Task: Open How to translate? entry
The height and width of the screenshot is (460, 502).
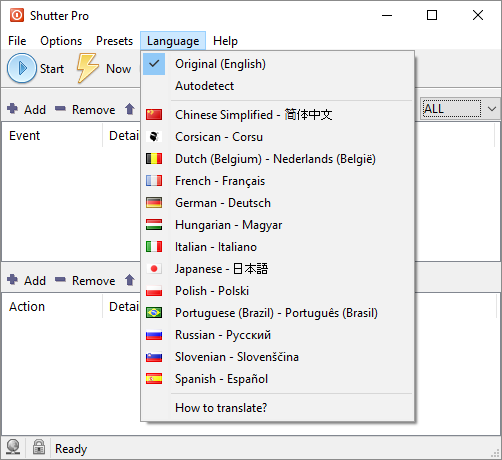Action: coord(277,408)
